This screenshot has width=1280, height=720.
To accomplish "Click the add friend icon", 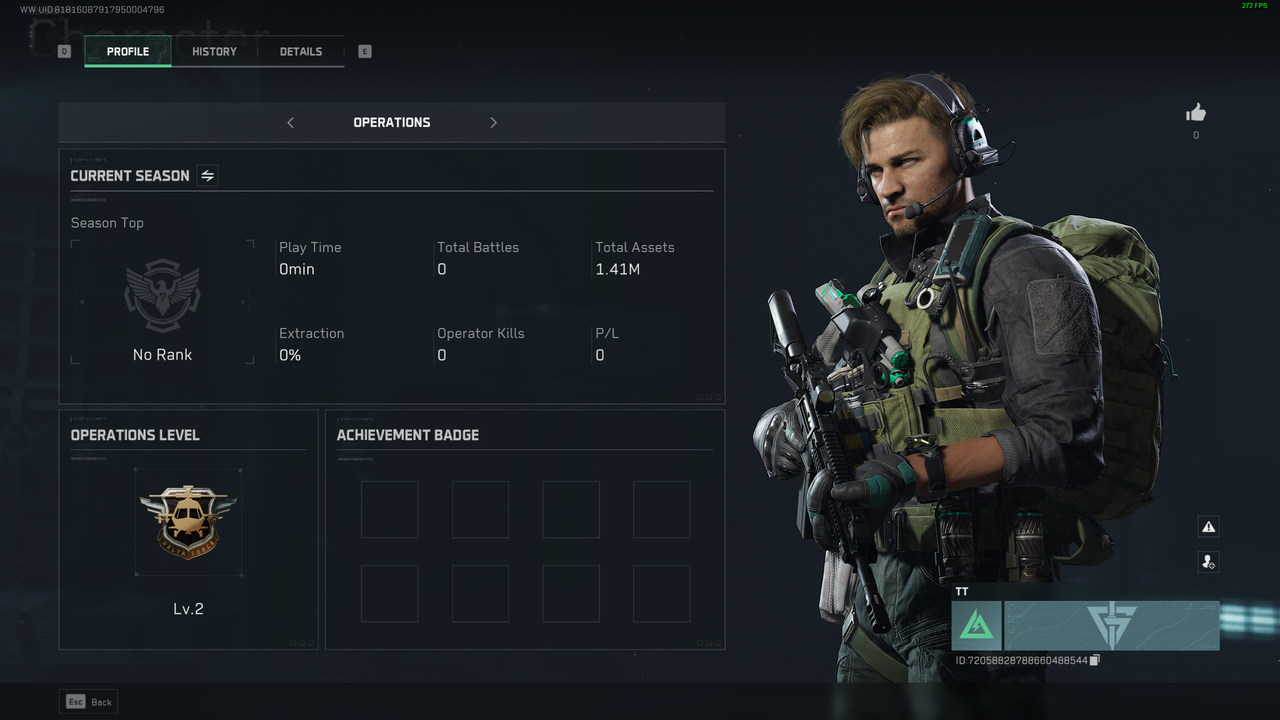I will pos(1208,562).
